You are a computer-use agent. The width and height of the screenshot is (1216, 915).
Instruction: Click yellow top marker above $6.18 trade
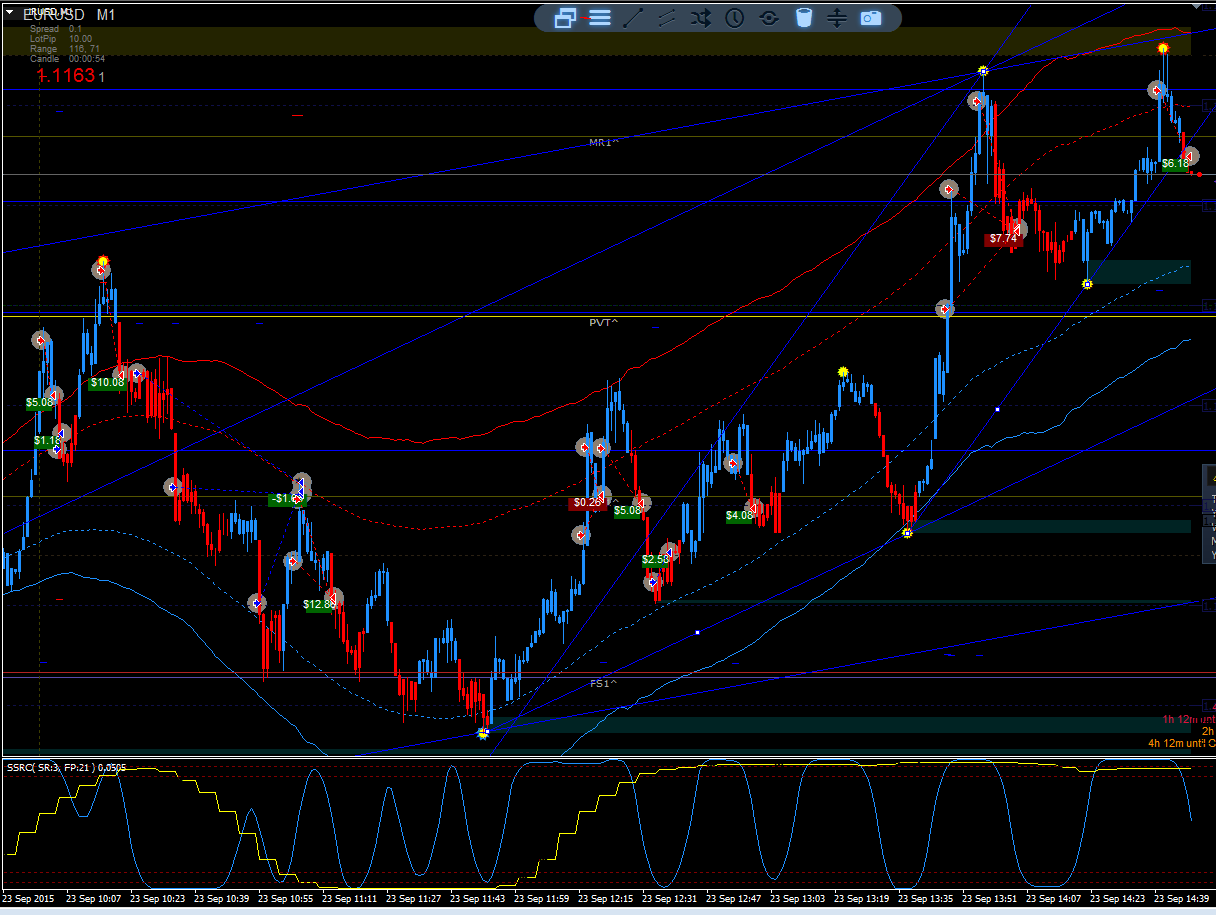(1163, 48)
